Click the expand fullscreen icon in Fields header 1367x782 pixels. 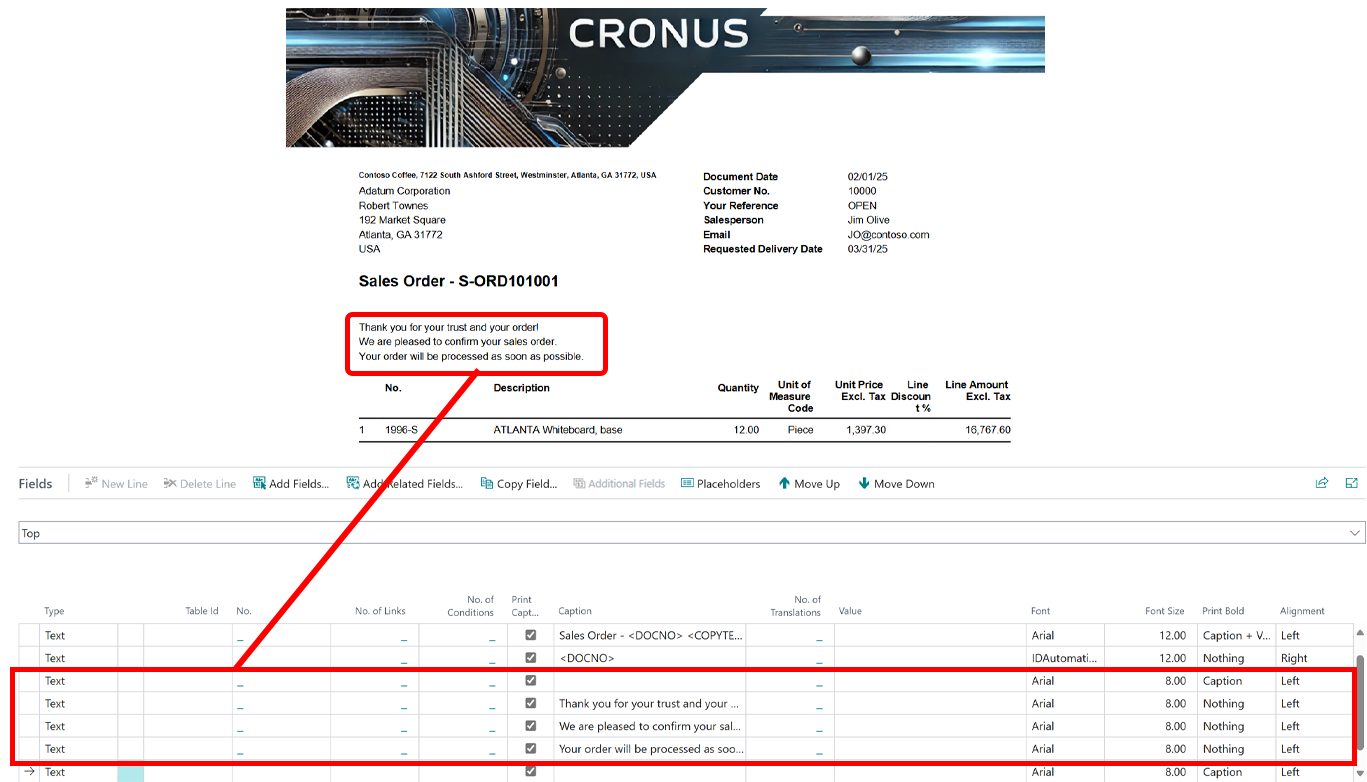1352,483
